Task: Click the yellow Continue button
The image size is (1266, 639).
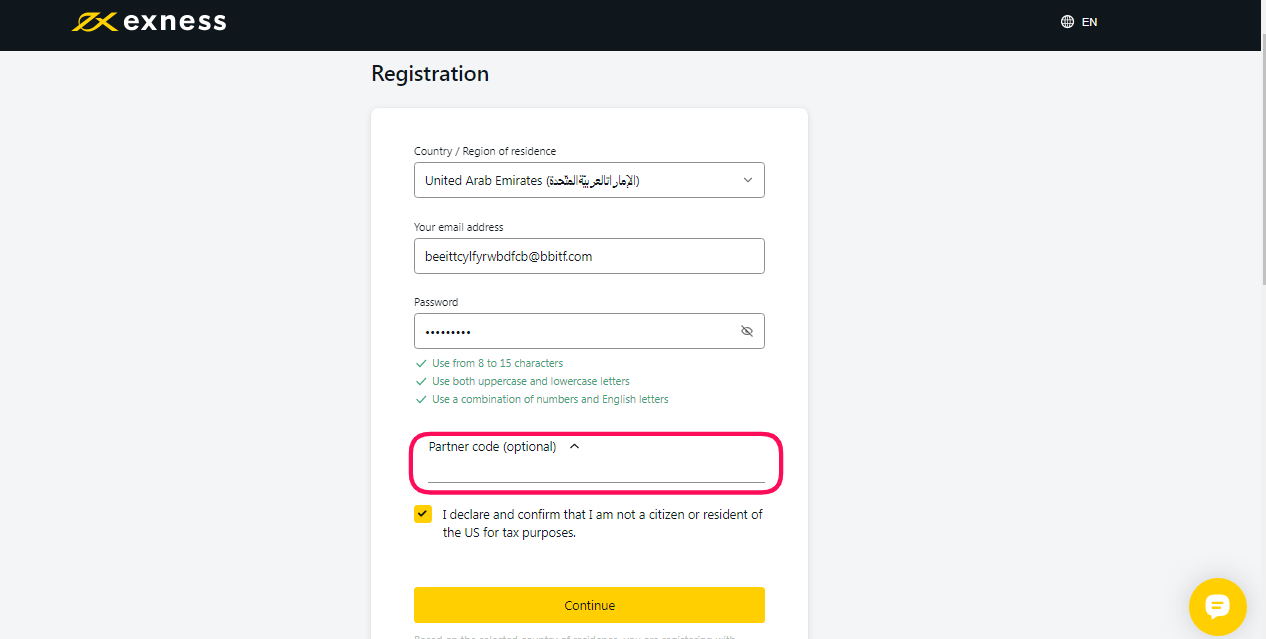Action: pyautogui.click(x=589, y=605)
